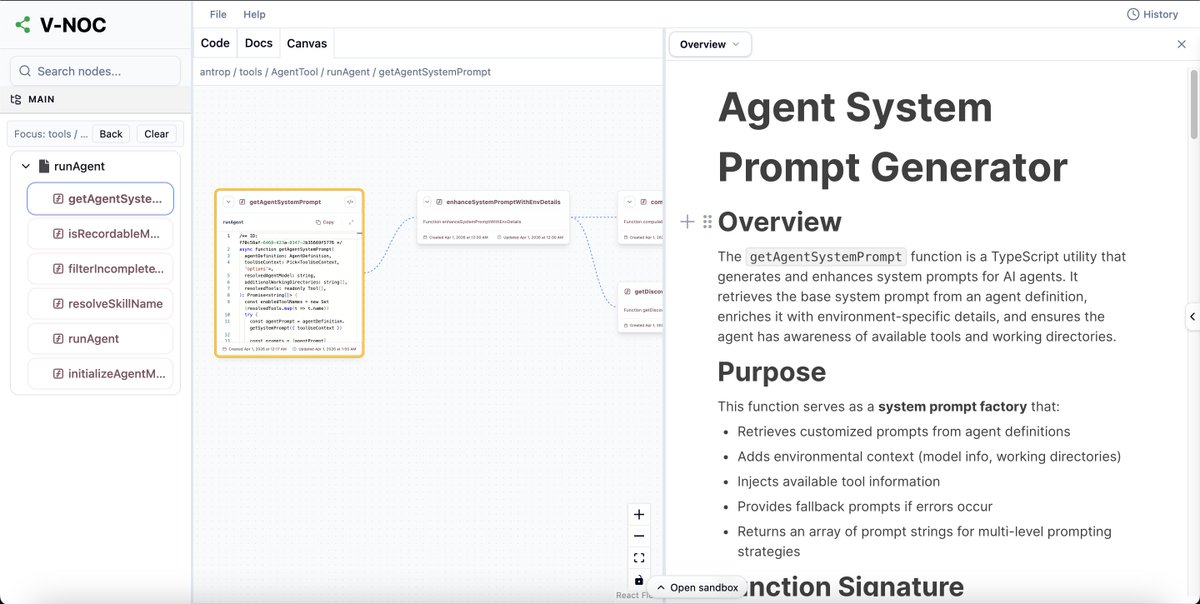
Task: Click the 'Purpose' heading in docs
Action: pos(772,372)
